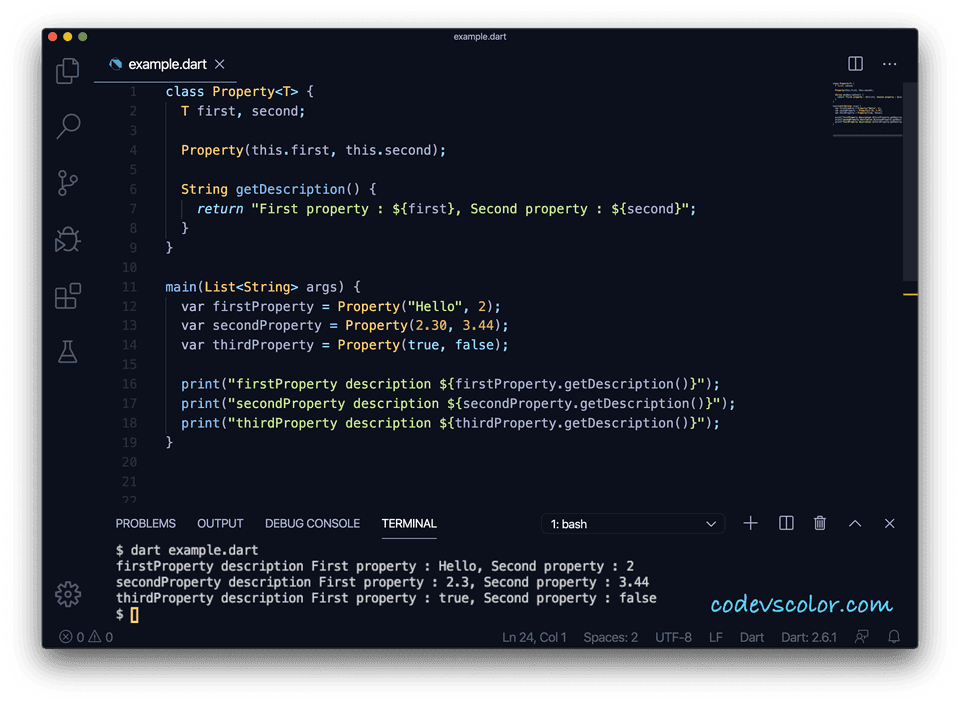Image resolution: width=960 pixels, height=704 pixels.
Task: Open the Source Control view
Action: (67, 183)
